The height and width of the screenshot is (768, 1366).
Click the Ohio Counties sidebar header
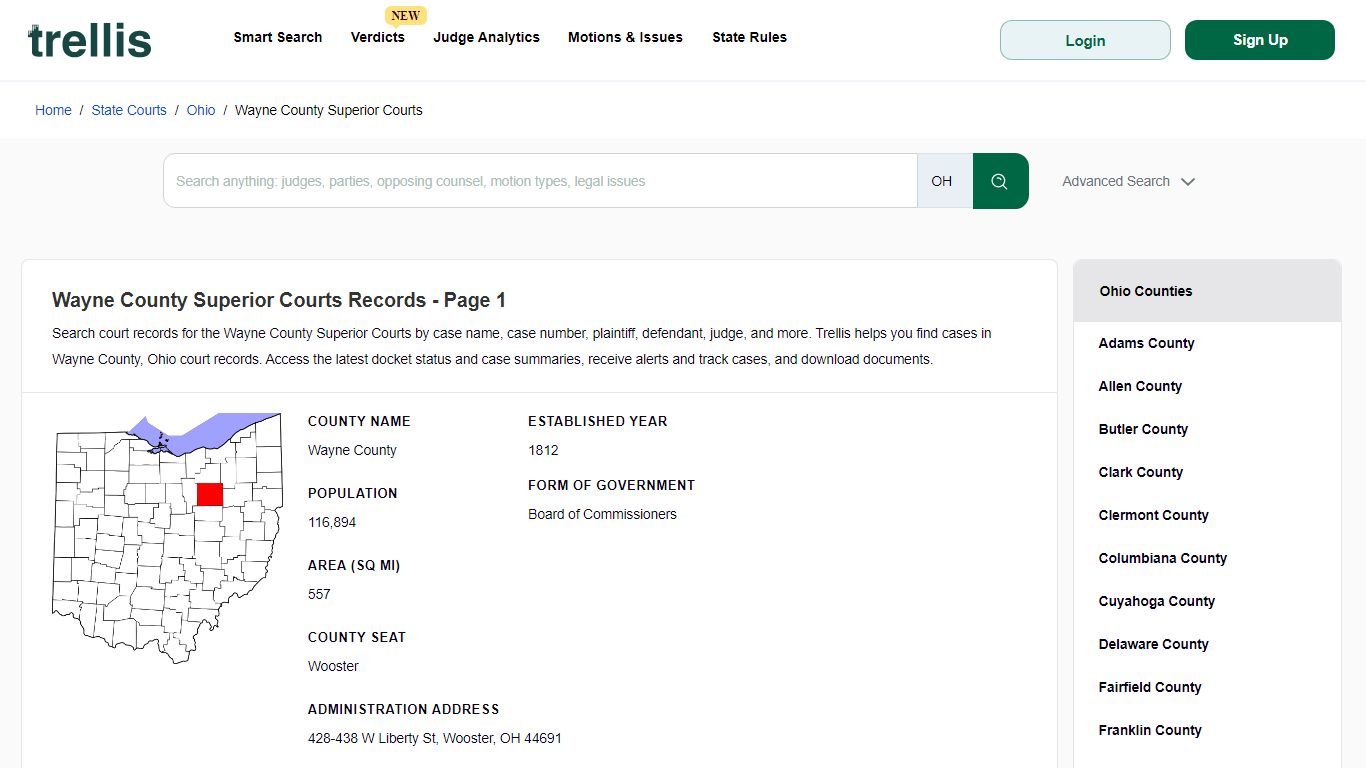click(x=1207, y=291)
